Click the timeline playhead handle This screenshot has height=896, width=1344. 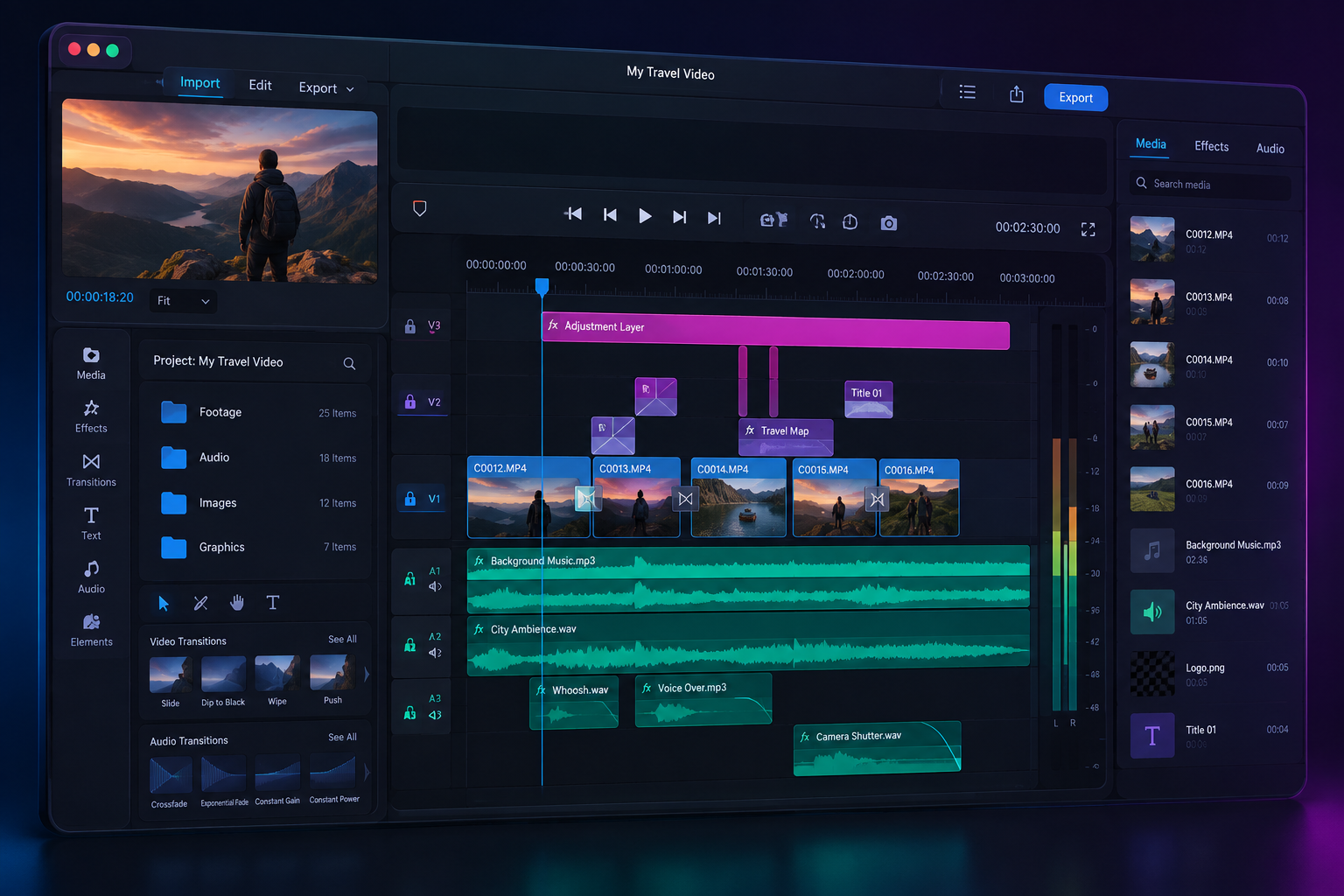click(x=542, y=286)
